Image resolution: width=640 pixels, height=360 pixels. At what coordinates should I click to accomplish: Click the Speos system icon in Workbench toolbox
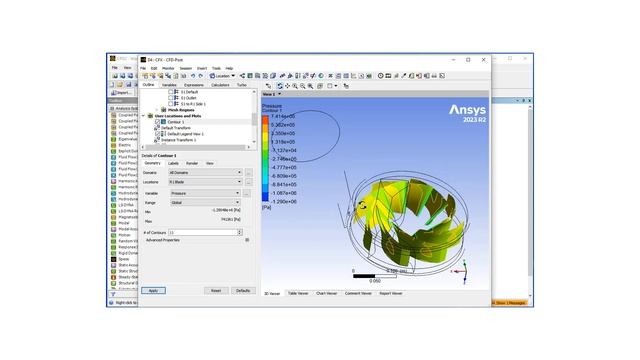113,259
